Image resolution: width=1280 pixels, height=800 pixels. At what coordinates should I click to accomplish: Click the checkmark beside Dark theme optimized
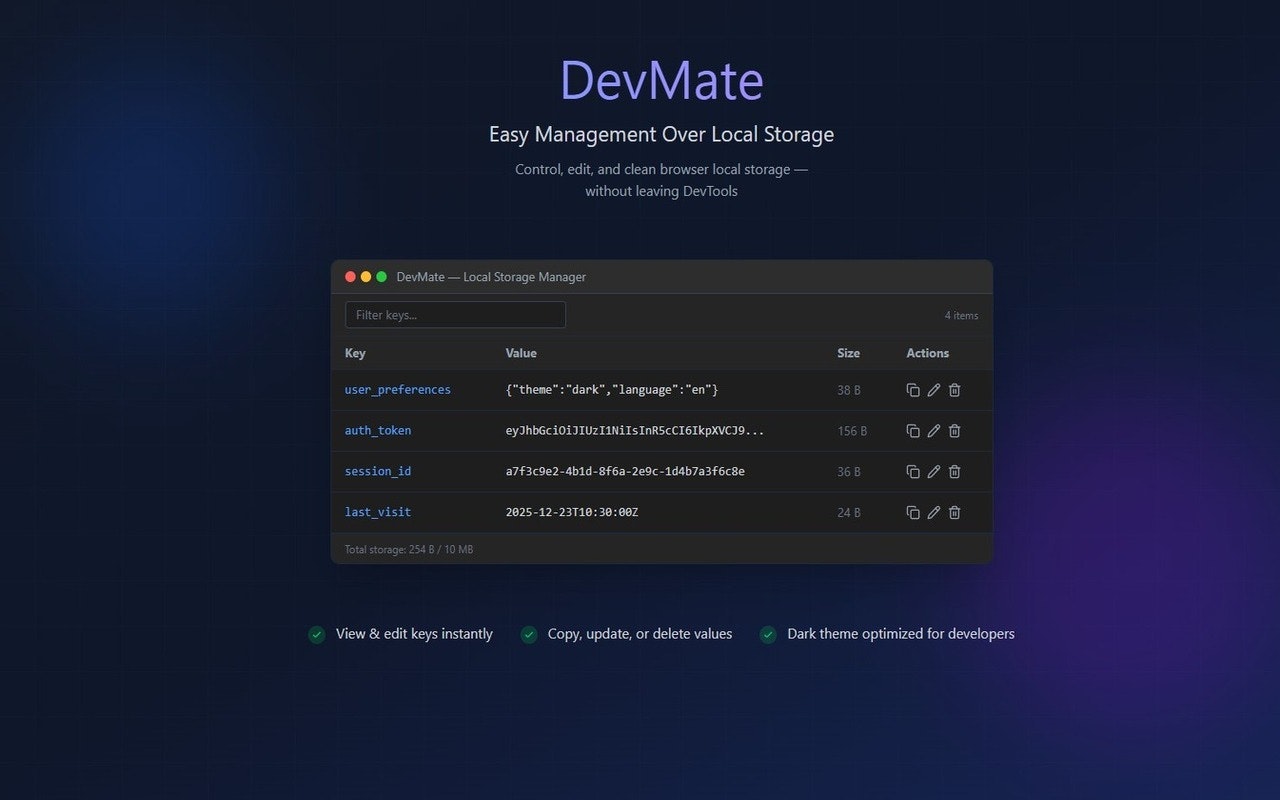tap(768, 634)
